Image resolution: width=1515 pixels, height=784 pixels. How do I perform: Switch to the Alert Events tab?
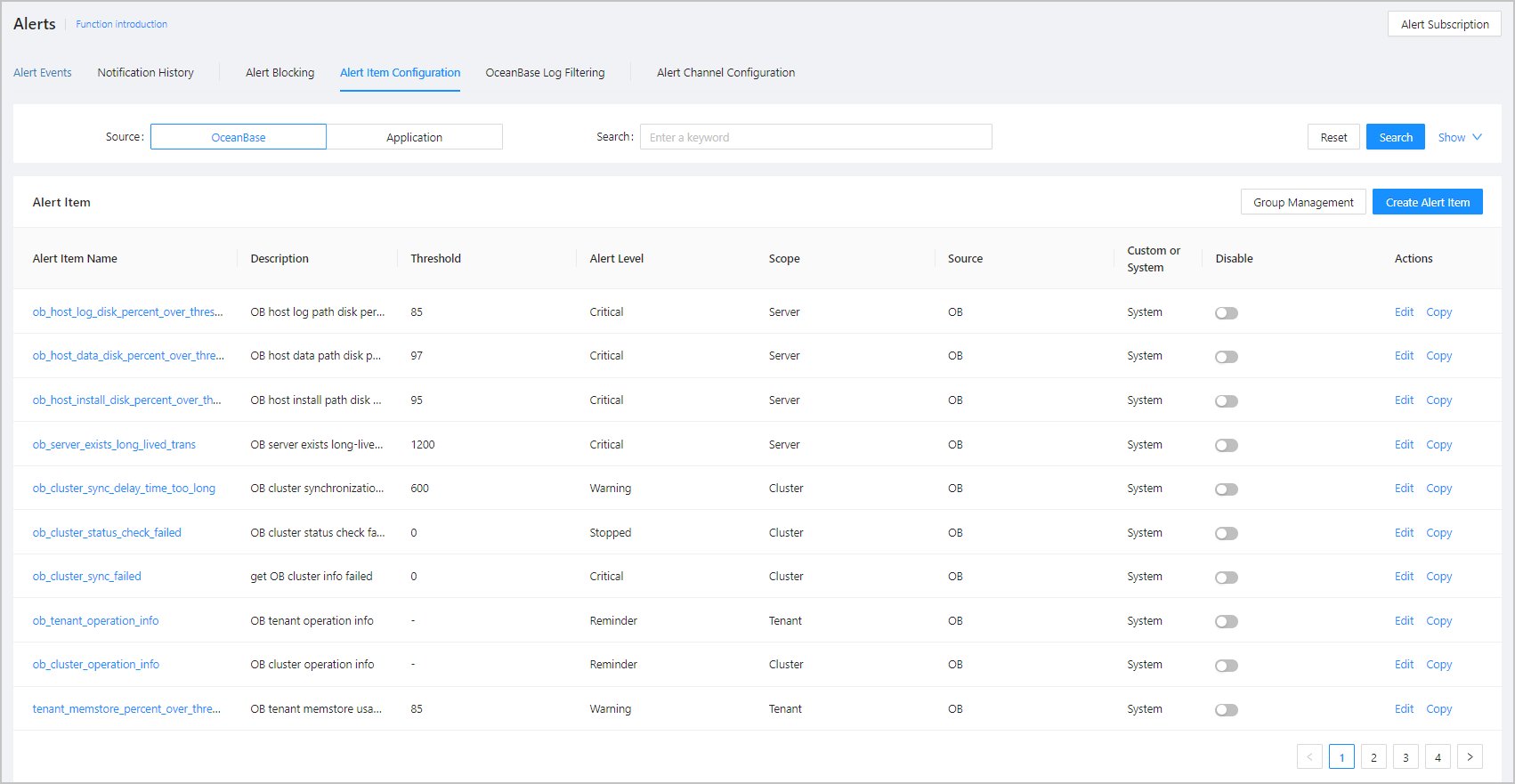43,73
